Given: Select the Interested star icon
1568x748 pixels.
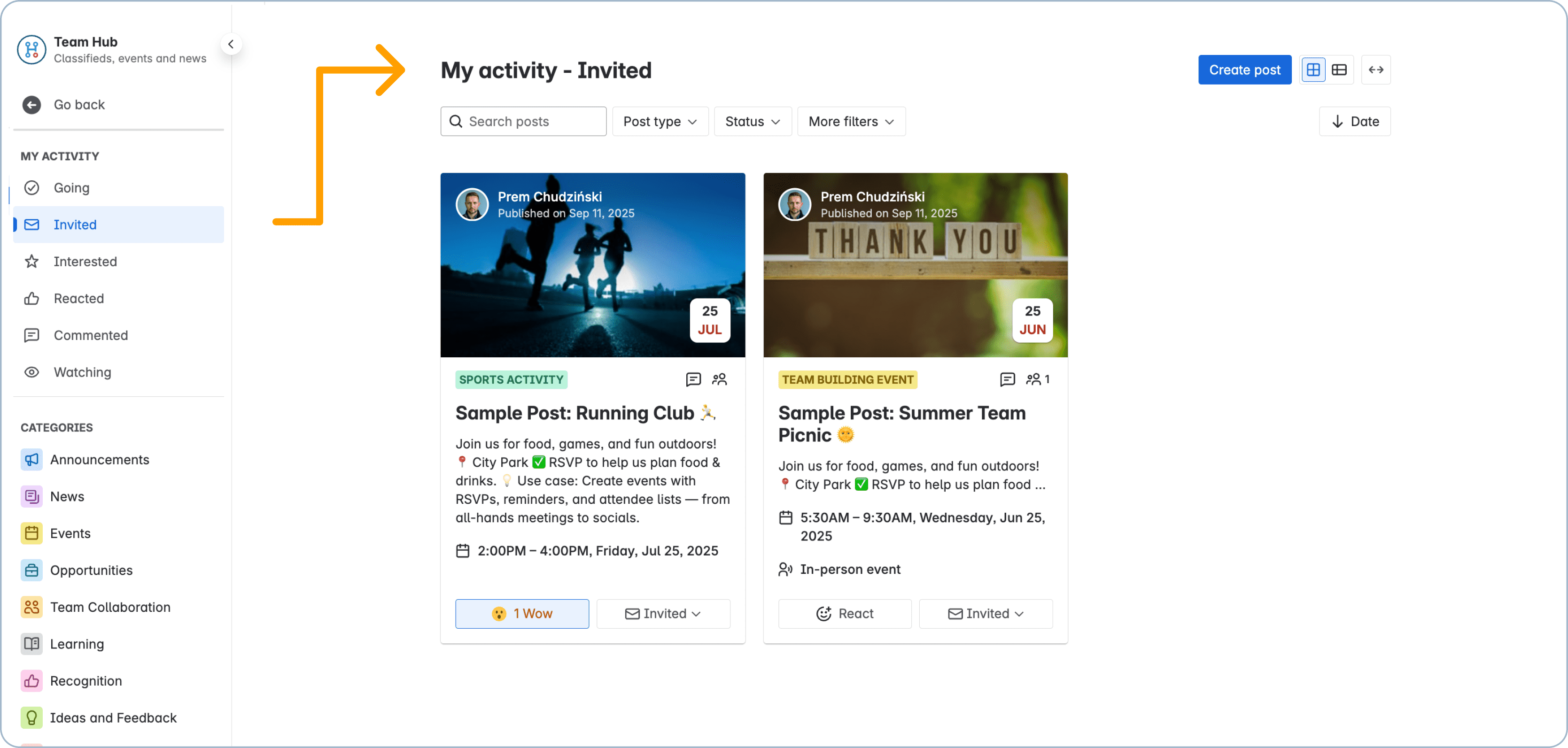Looking at the screenshot, I should click(x=31, y=261).
